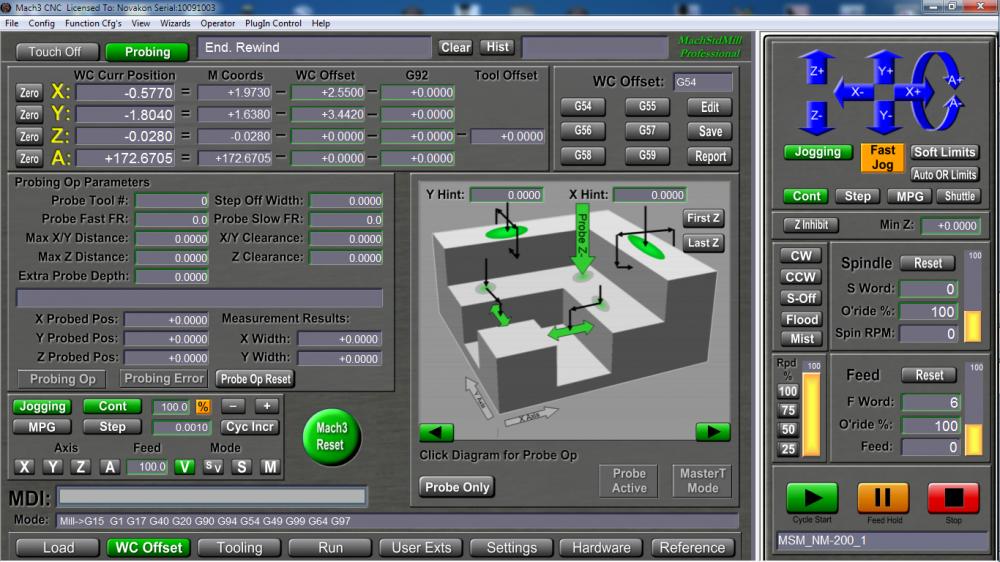Rotate A- using the circular arrow
1000x562 pixels.
click(953, 104)
